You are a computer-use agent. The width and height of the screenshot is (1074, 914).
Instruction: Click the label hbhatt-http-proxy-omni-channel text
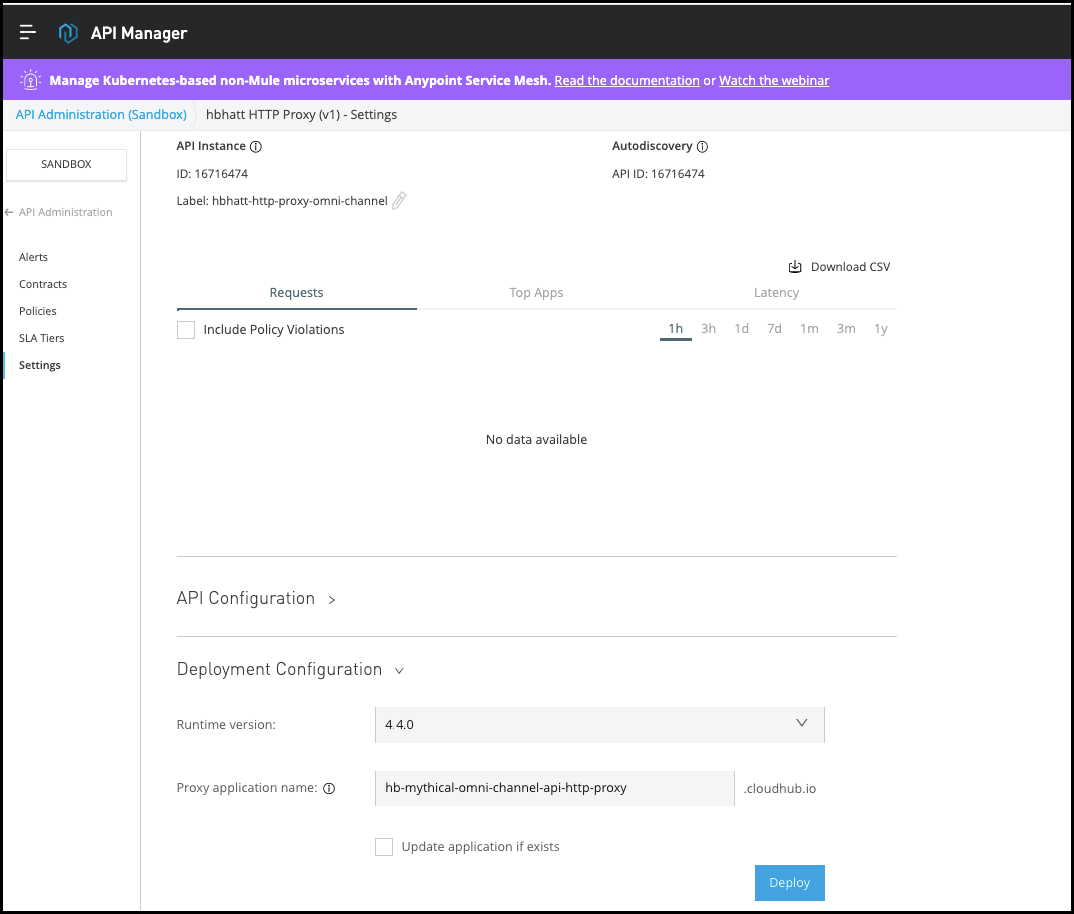click(x=299, y=201)
